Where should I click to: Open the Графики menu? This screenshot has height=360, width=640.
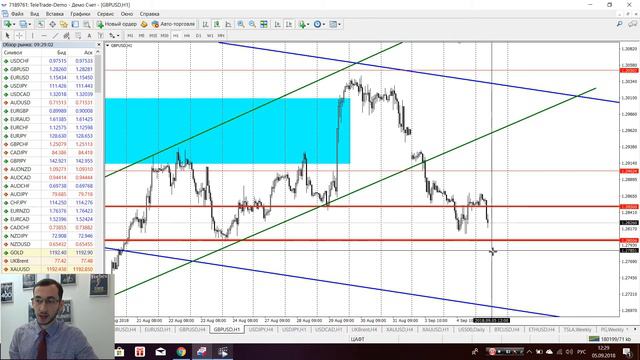click(x=80, y=14)
